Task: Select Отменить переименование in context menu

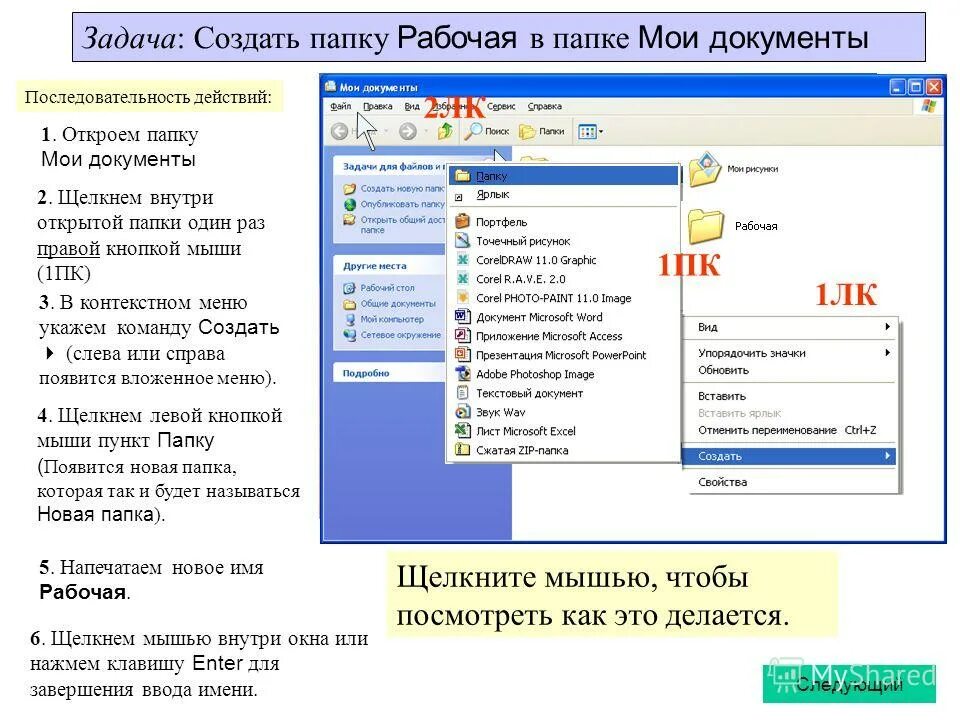Action: tap(789, 430)
